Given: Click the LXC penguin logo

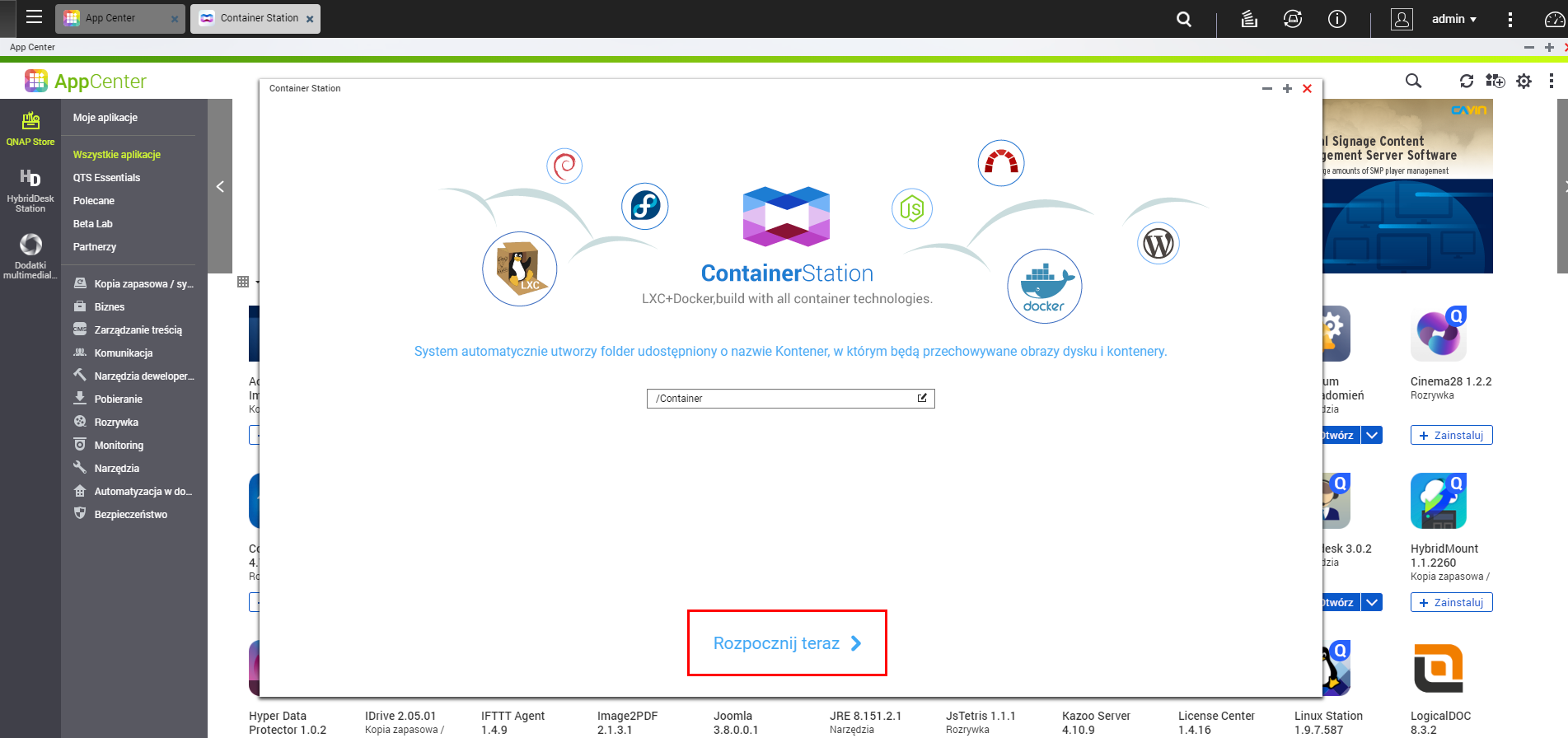Looking at the screenshot, I should [x=520, y=269].
